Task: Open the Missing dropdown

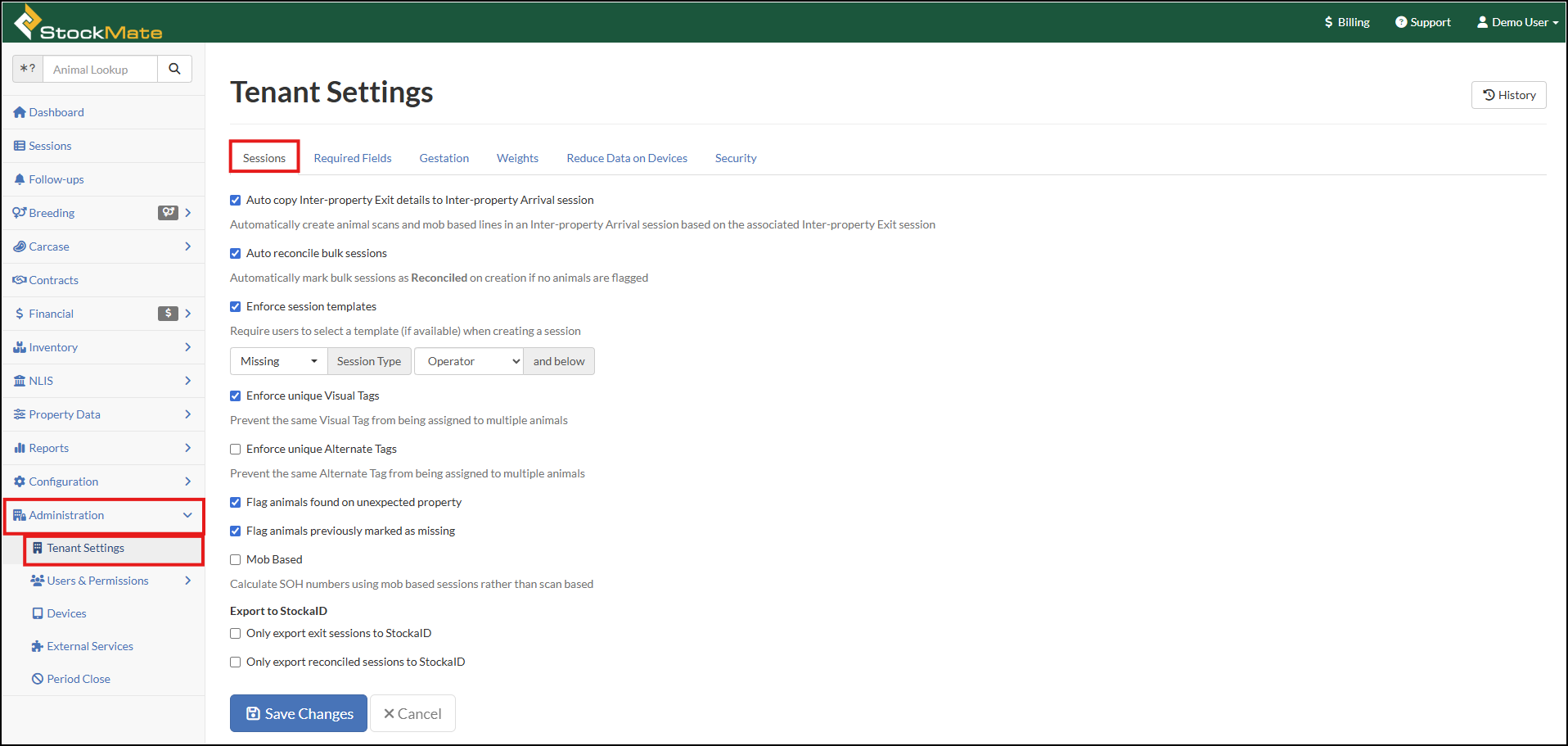Action: tap(278, 361)
